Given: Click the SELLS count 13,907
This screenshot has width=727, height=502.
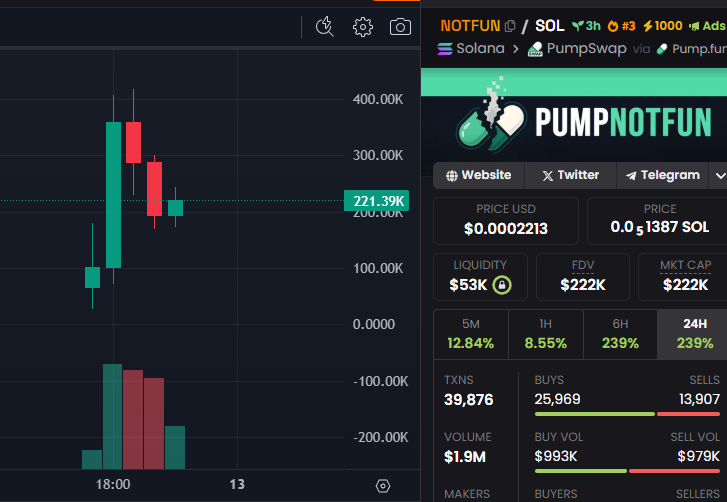Looking at the screenshot, I should coord(699,399).
